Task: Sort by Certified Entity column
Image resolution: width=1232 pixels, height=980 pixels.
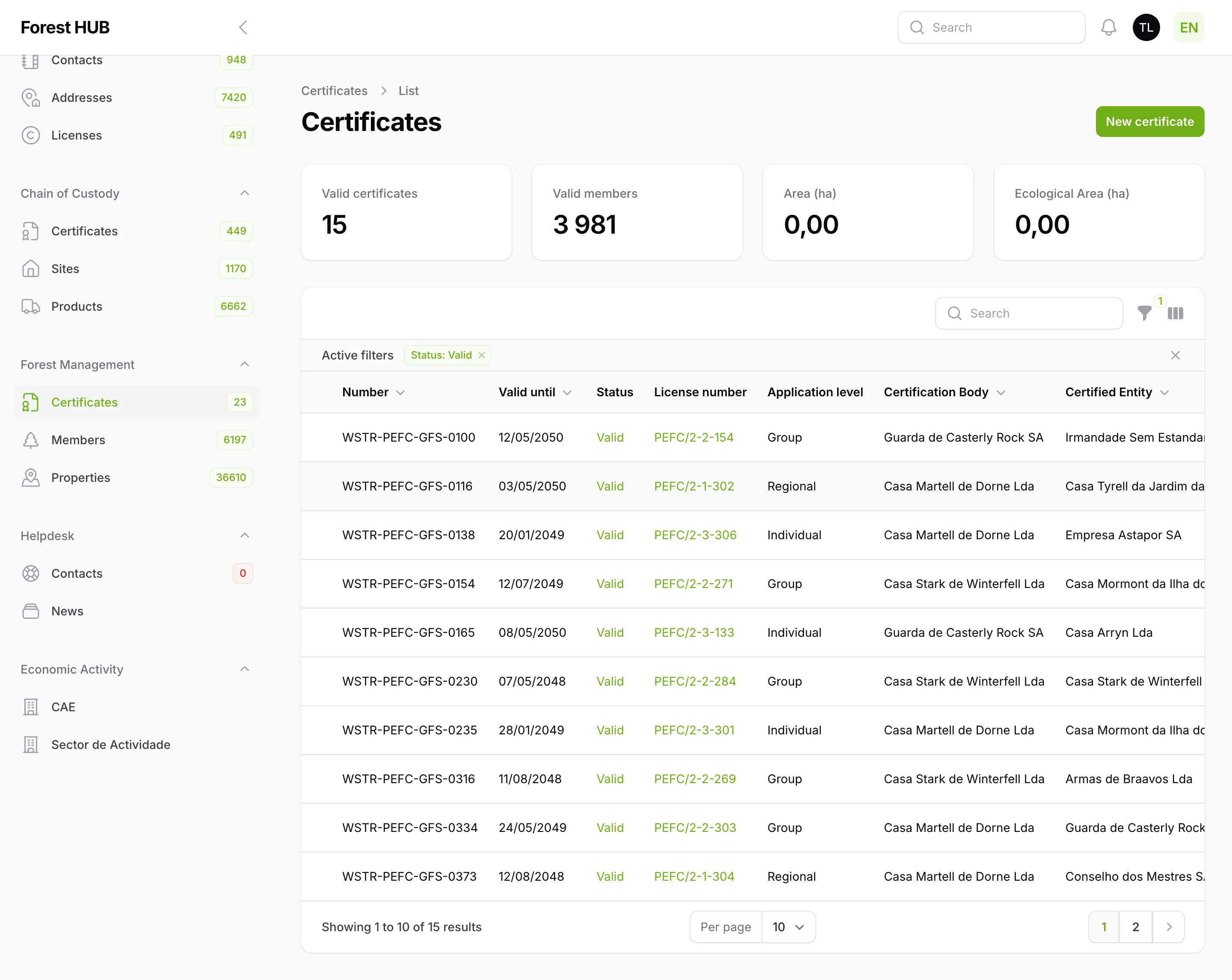Action: [1117, 392]
